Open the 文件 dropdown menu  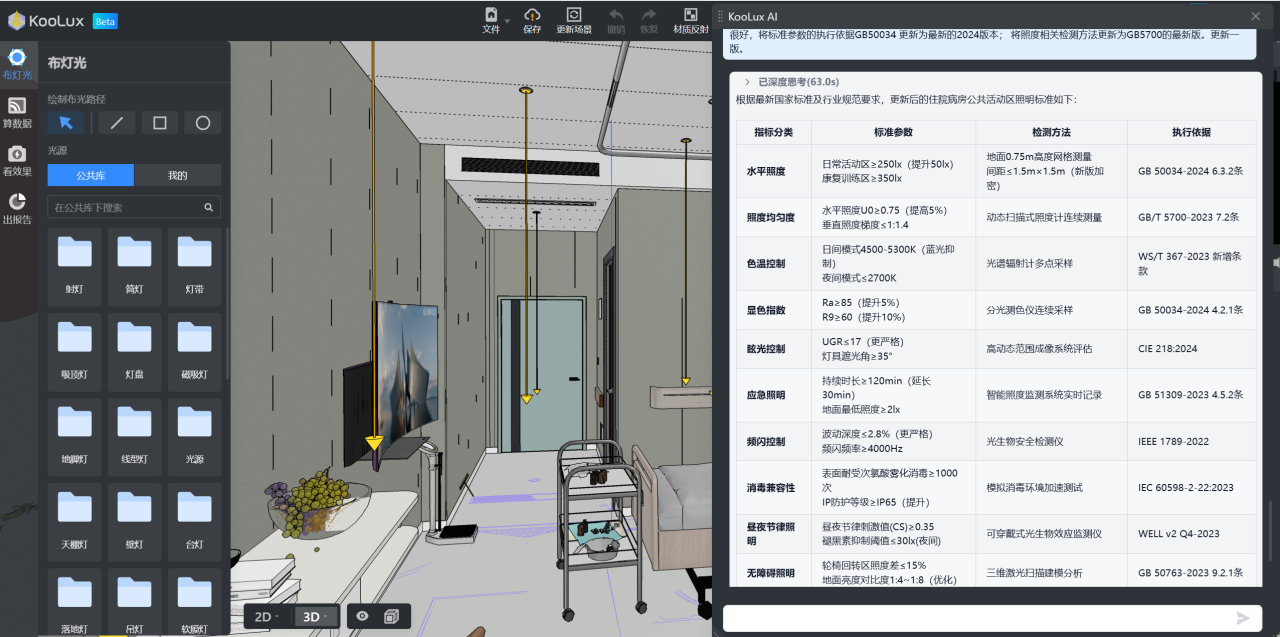pos(496,20)
